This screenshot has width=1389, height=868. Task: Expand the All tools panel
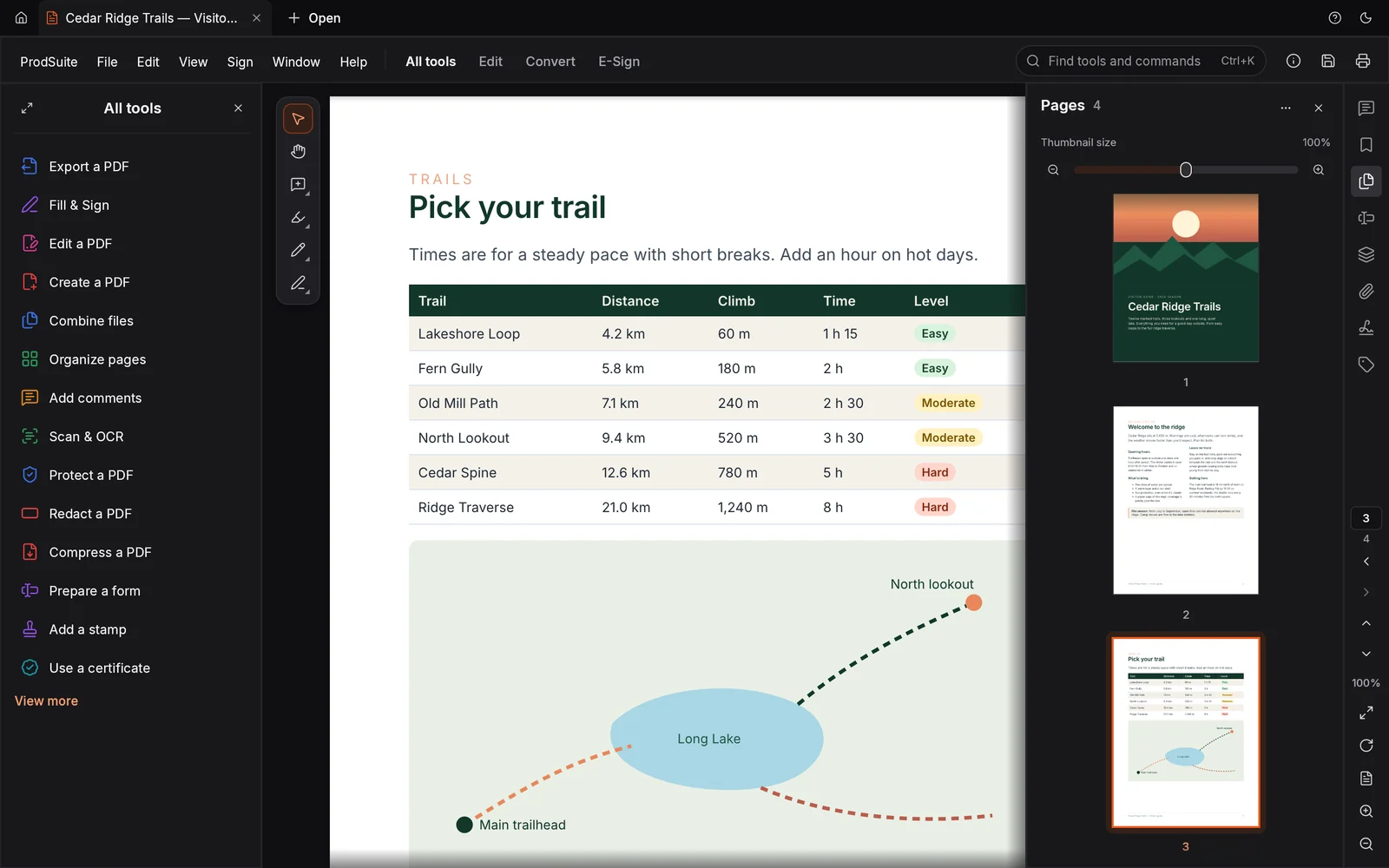[27, 108]
